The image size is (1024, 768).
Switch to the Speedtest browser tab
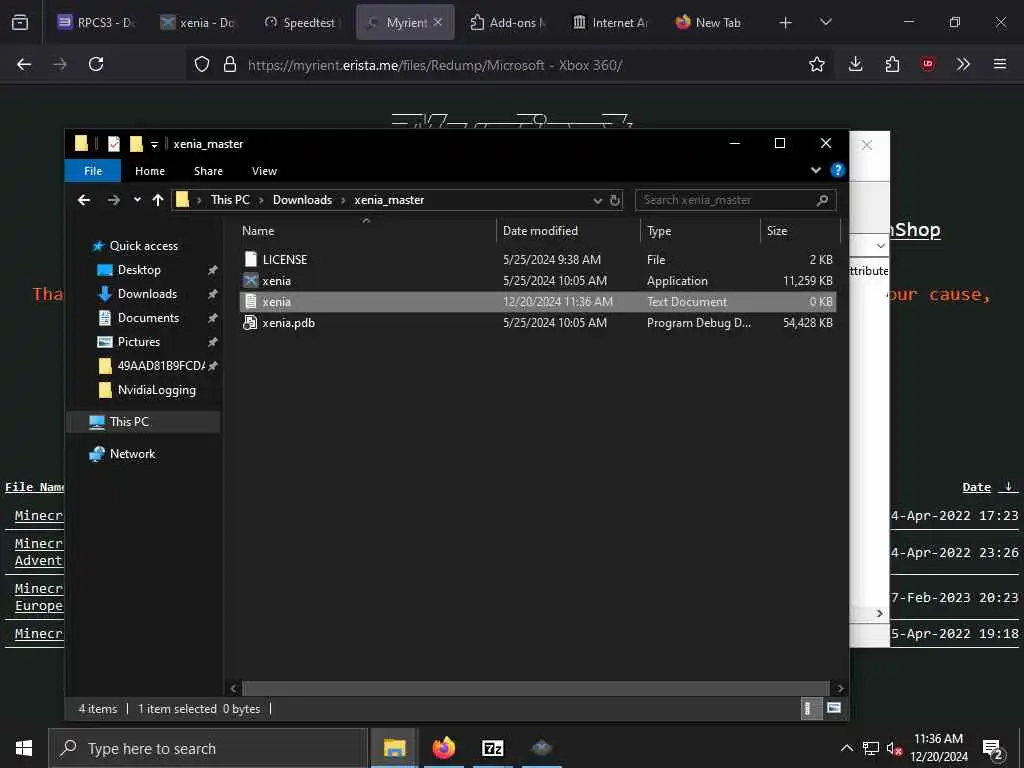300,23
